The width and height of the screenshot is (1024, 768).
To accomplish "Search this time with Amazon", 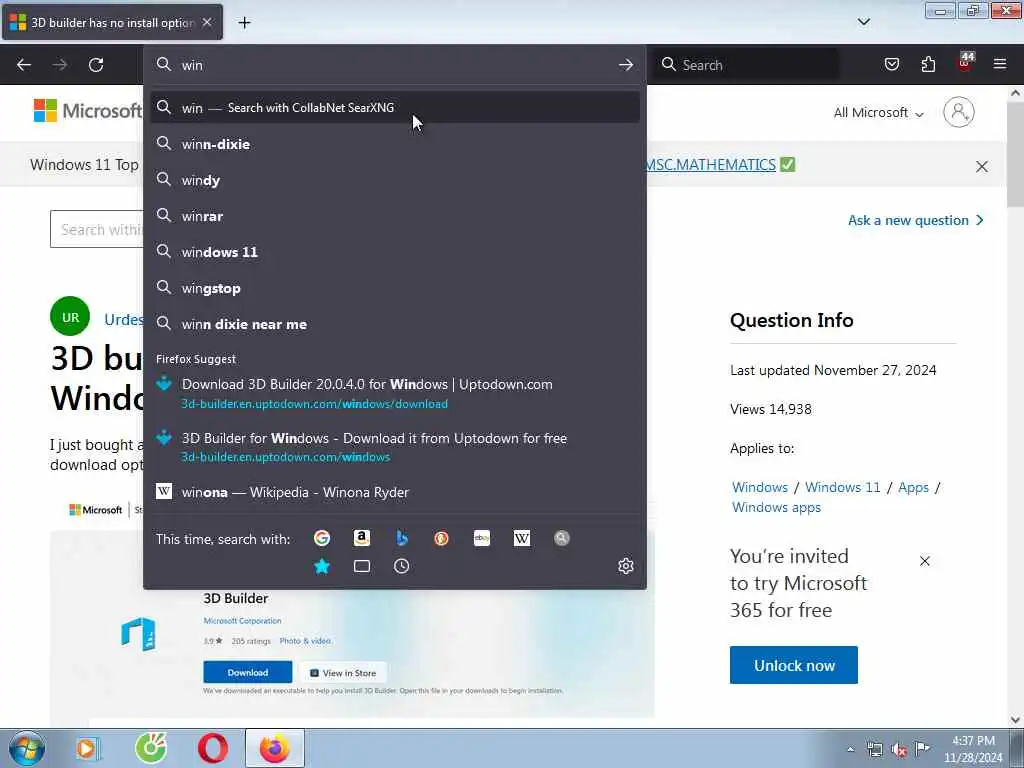I will 362,538.
